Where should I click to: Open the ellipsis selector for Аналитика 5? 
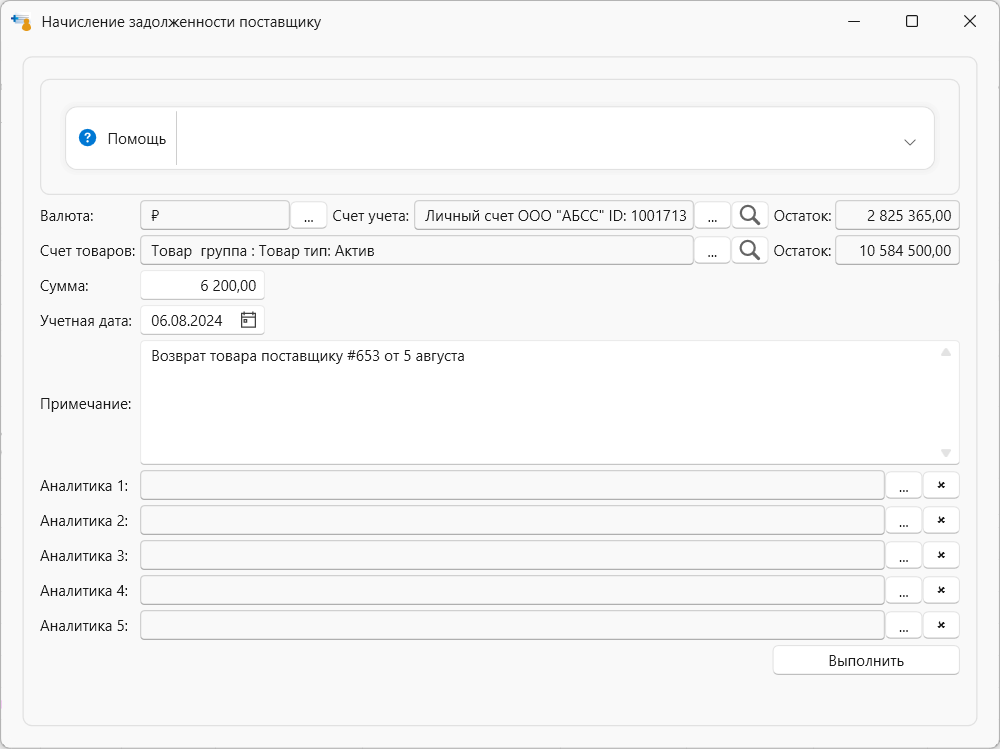pyautogui.click(x=904, y=626)
